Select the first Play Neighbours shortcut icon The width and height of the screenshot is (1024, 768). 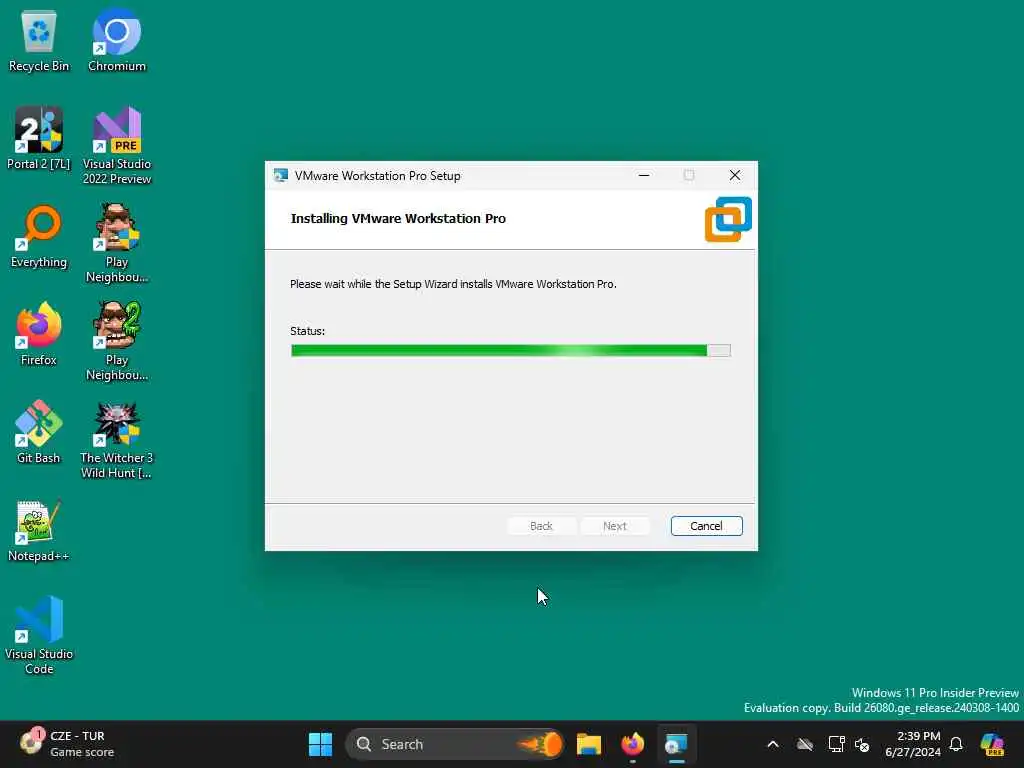click(117, 243)
